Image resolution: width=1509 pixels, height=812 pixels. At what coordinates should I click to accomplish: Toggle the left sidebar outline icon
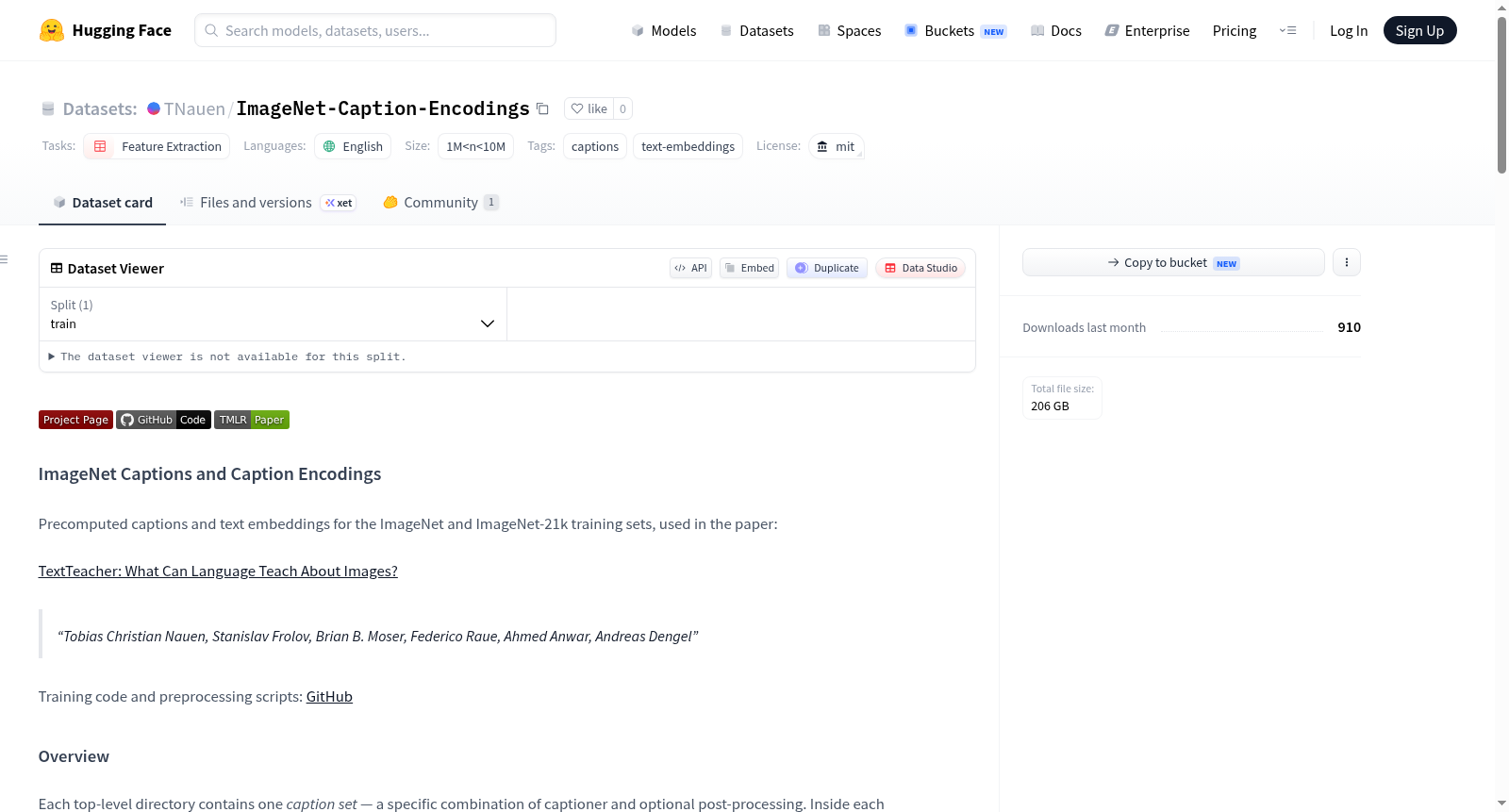pyautogui.click(x=5, y=259)
